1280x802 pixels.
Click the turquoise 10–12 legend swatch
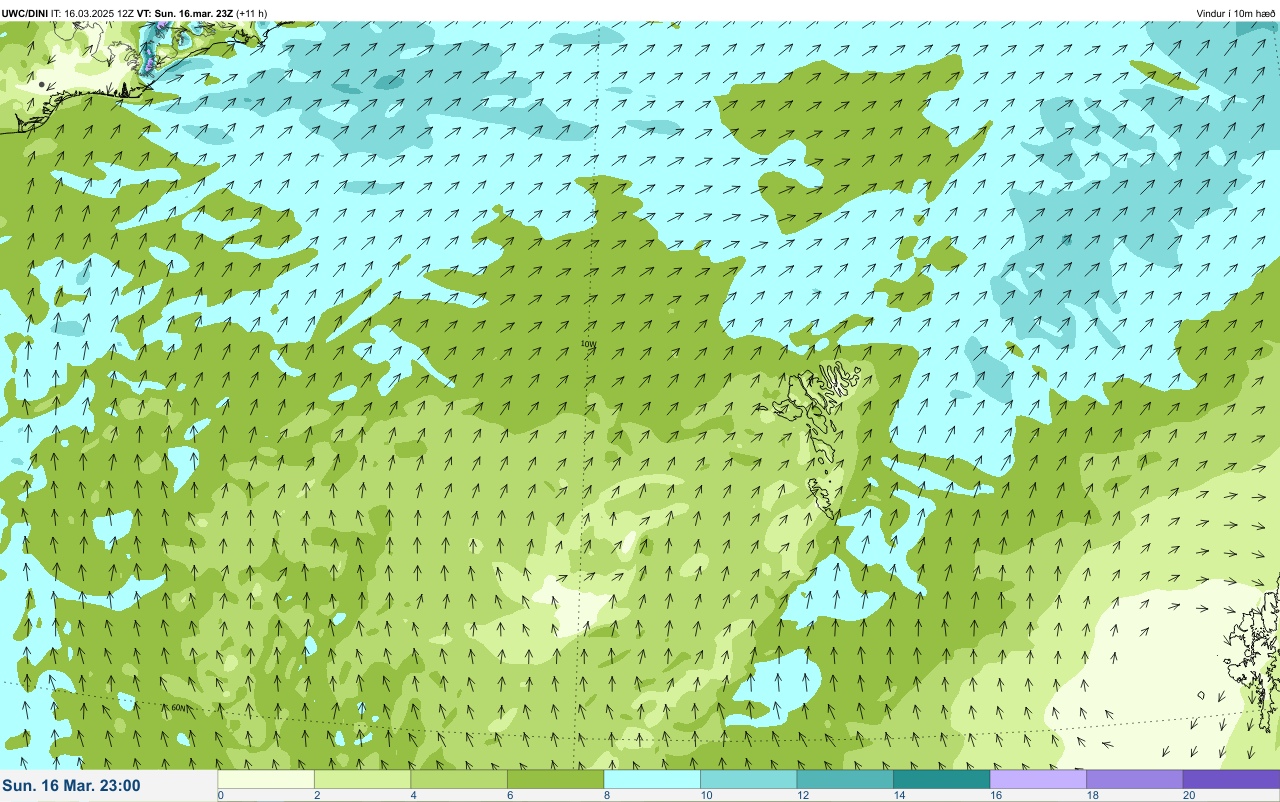pyautogui.click(x=748, y=779)
